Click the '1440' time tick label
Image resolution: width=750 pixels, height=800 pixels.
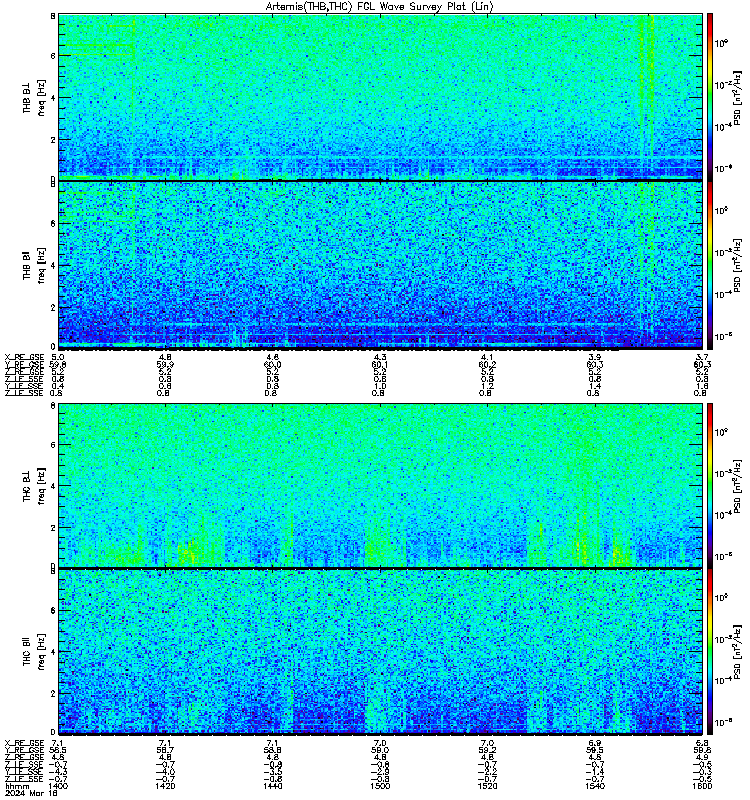point(272,786)
